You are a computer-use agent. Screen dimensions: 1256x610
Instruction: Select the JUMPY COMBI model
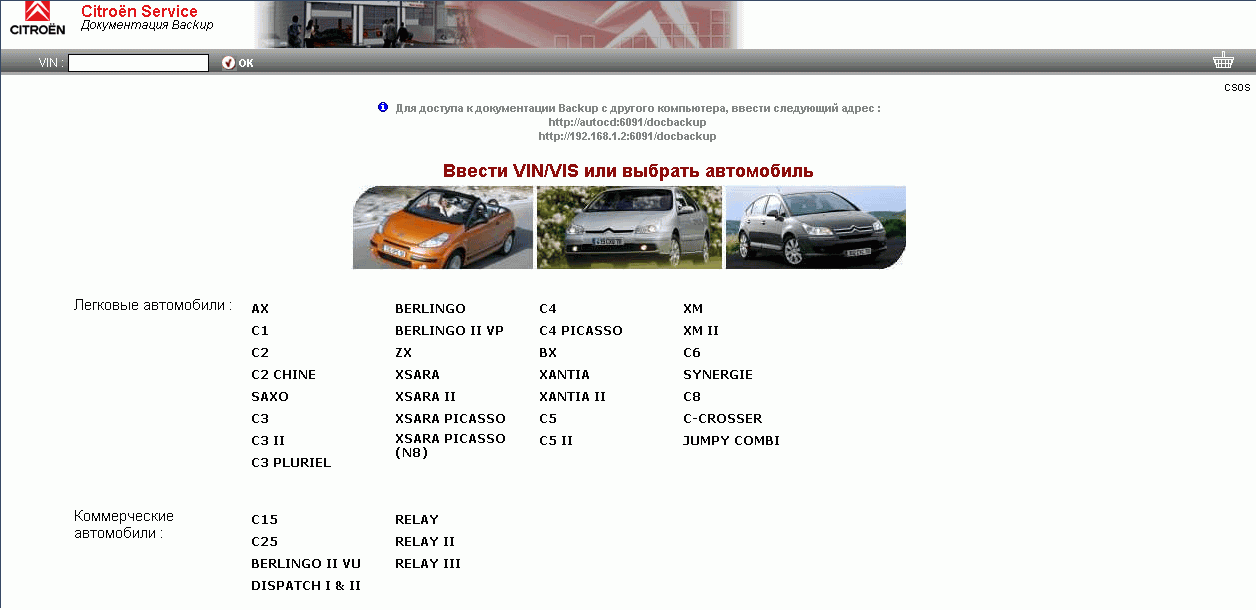tap(732, 440)
